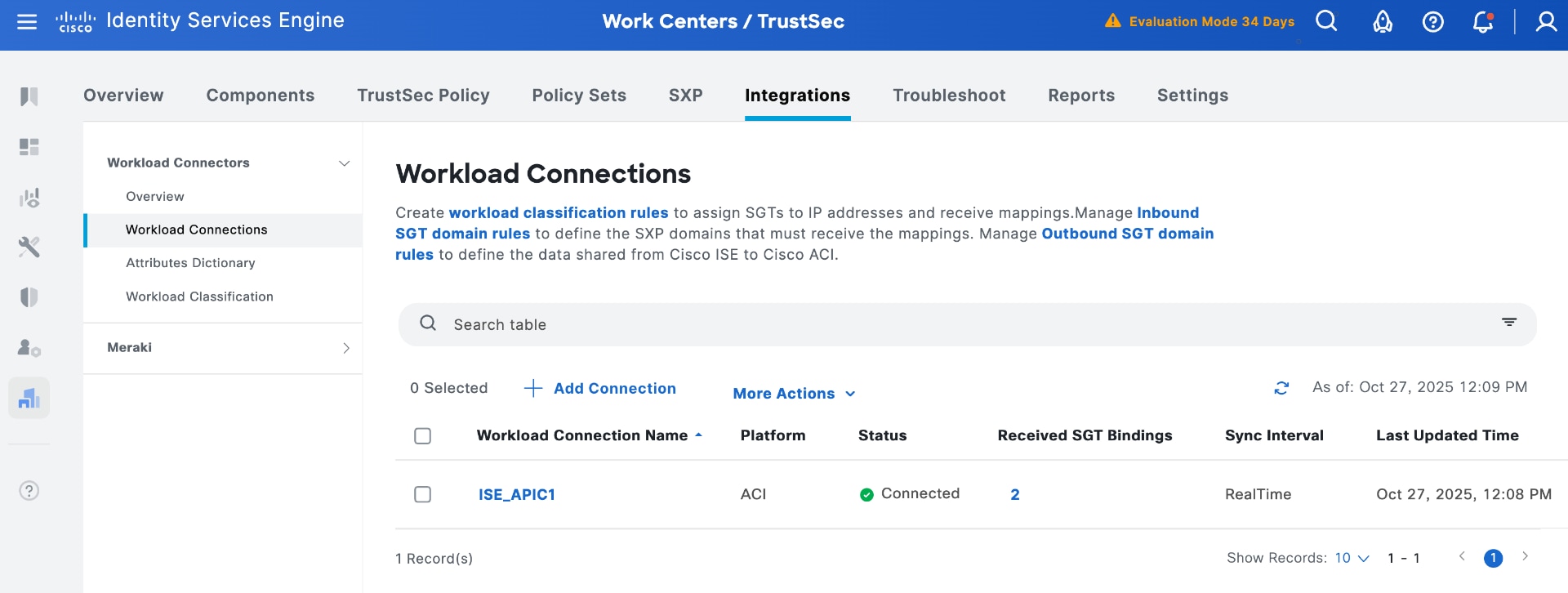Open the notifications bell icon
The height and width of the screenshot is (593, 1568).
tap(1482, 22)
